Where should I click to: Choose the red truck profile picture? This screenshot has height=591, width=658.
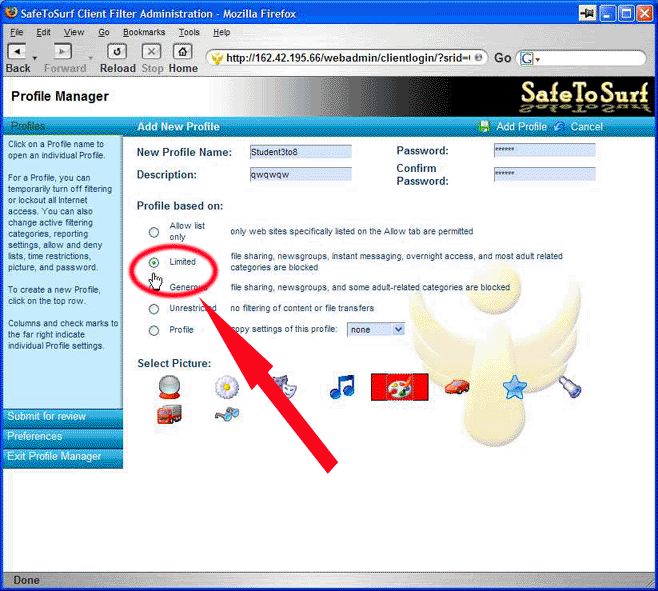coord(169,414)
